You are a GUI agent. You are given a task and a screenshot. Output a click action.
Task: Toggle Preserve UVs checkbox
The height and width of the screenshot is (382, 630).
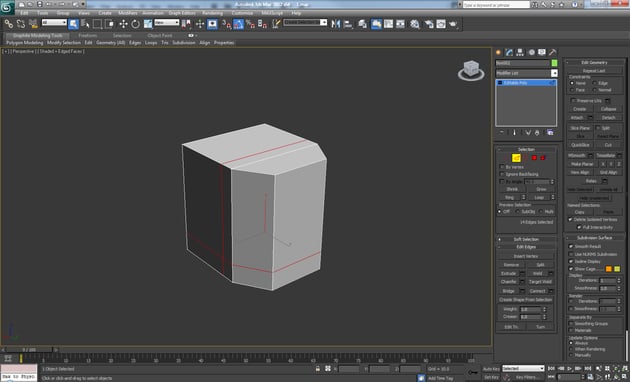(x=573, y=100)
